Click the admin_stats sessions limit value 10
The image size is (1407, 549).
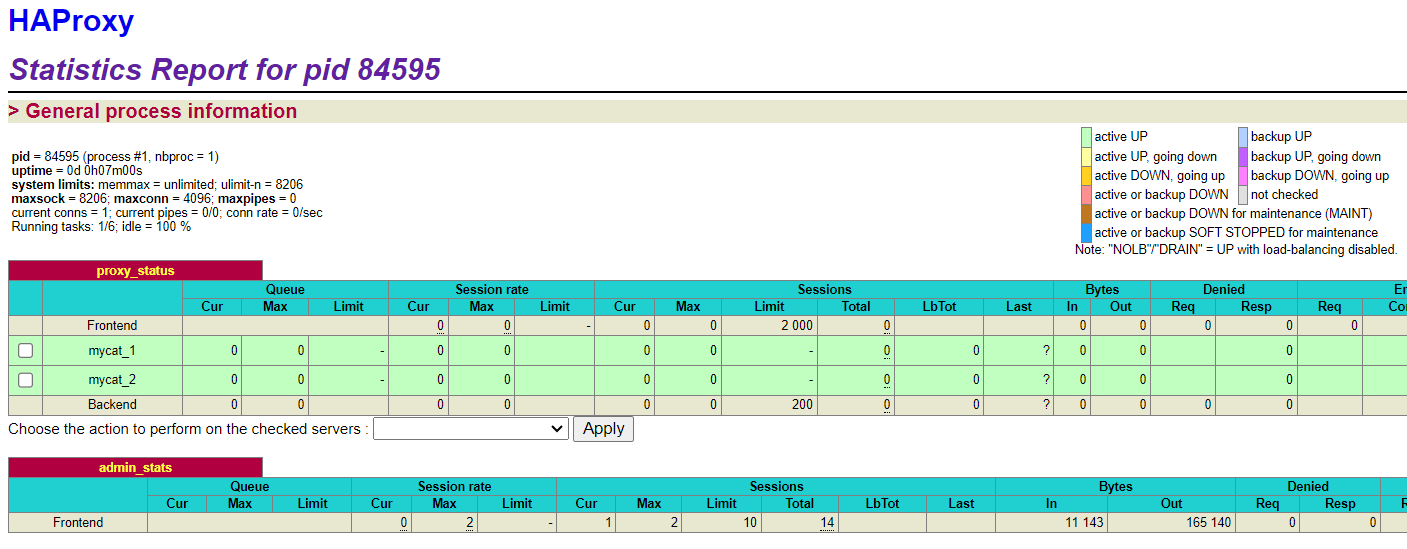coord(750,523)
